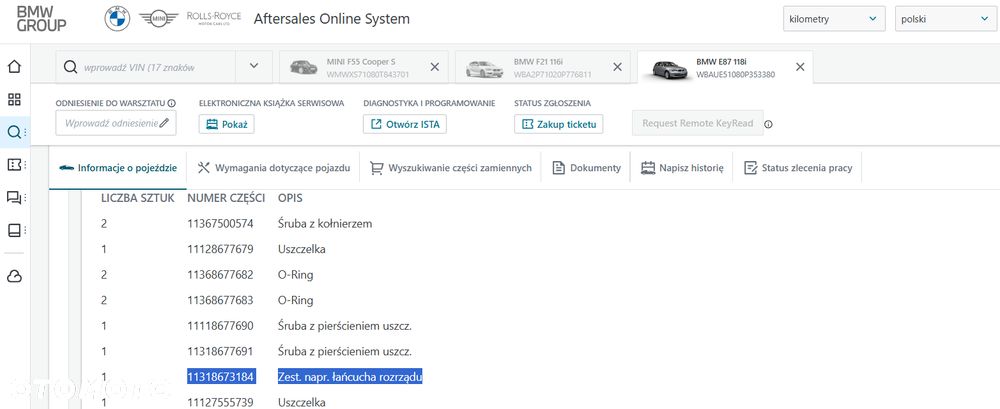Image resolution: width=1000 pixels, height=409 pixels.
Task: Click the Pokaż service book button
Action: click(227, 124)
